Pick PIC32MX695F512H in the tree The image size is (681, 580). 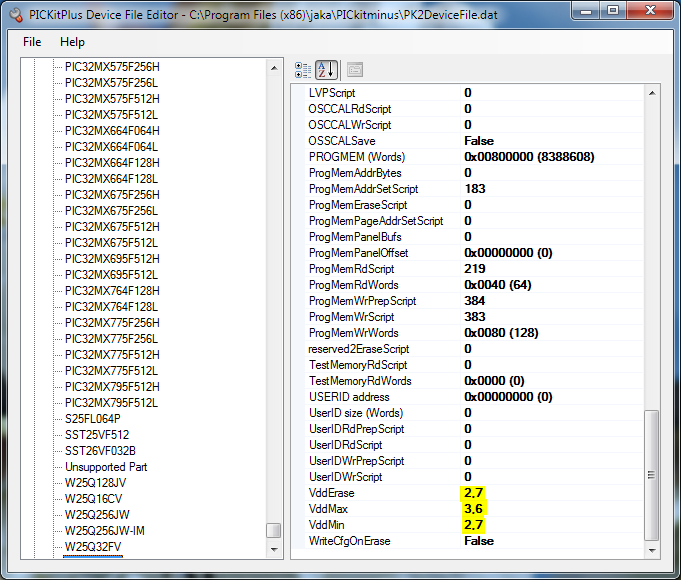coord(112,259)
